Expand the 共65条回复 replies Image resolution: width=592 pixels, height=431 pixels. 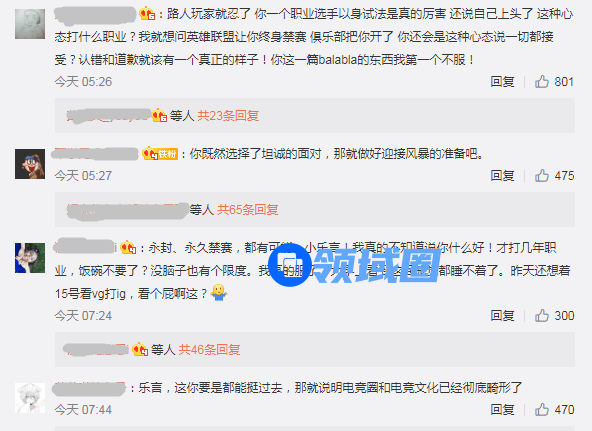pos(248,209)
